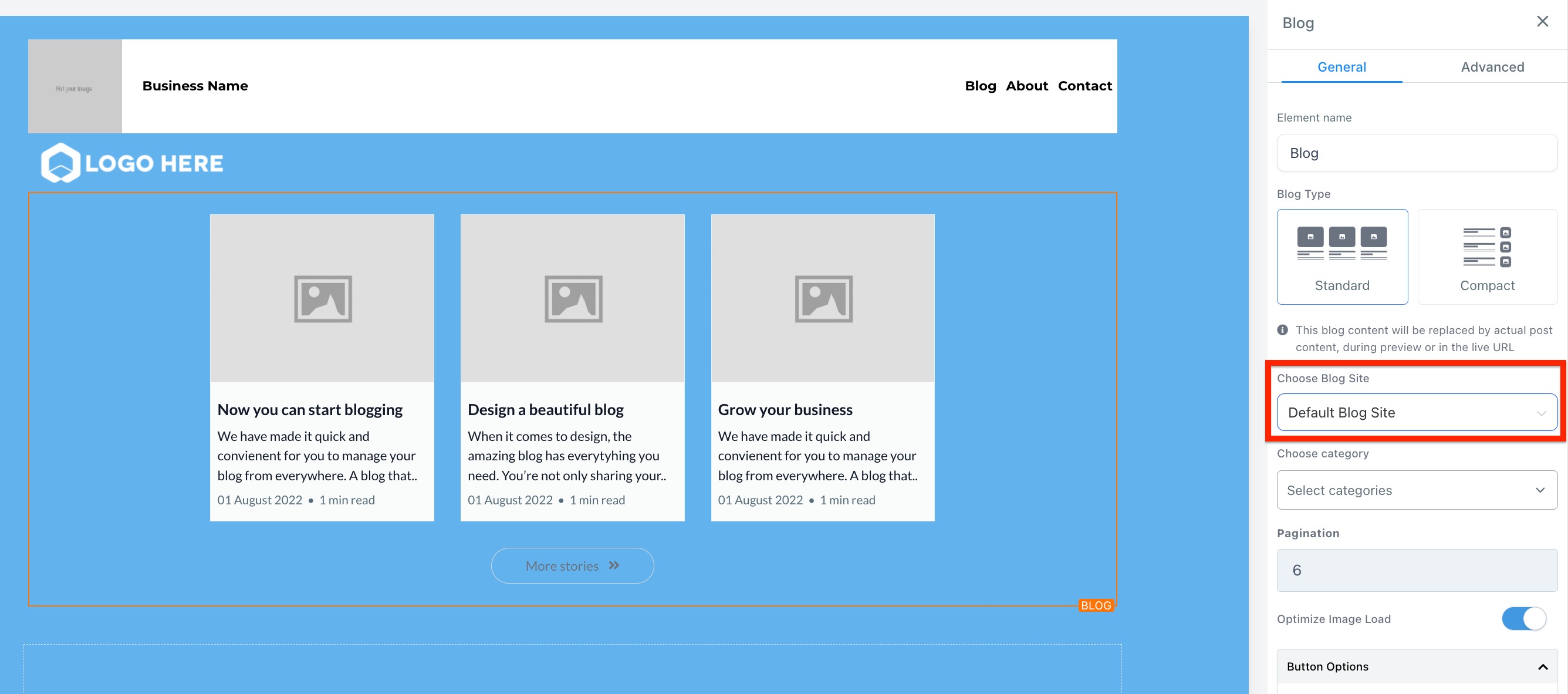Click image placeholder in 'Design a beautiful blog'
Image resolution: width=1568 pixels, height=694 pixels.
point(573,298)
